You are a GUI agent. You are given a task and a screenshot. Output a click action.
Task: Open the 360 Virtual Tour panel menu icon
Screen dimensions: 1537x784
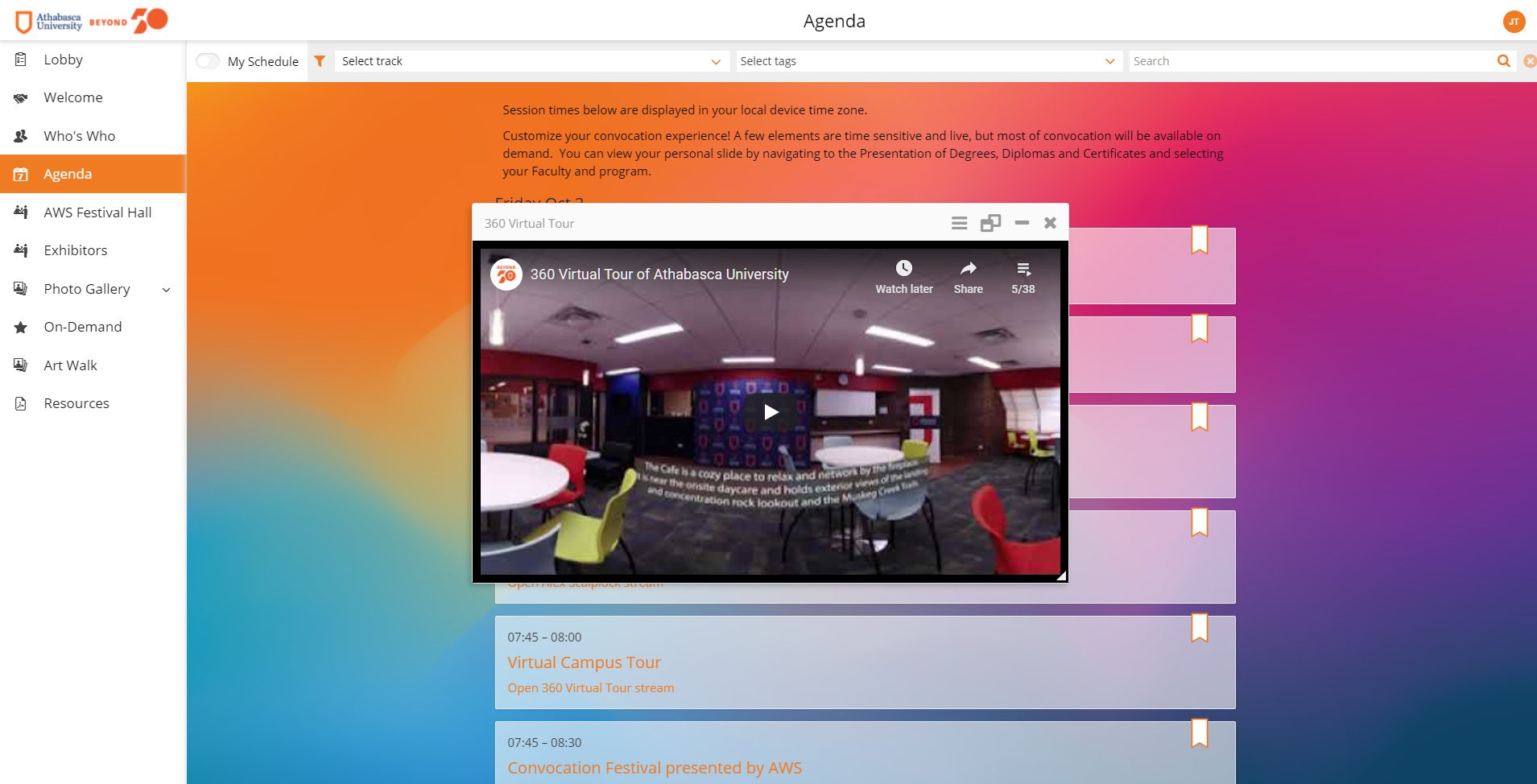point(959,223)
